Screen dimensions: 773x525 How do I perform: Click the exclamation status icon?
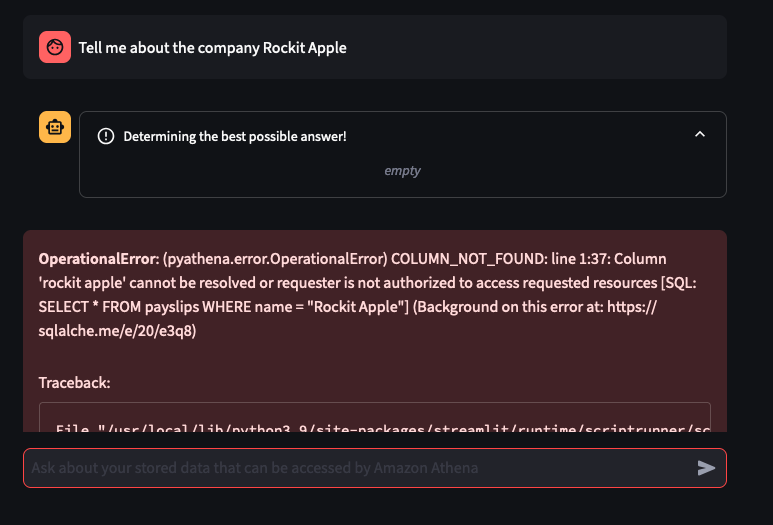[x=106, y=136]
